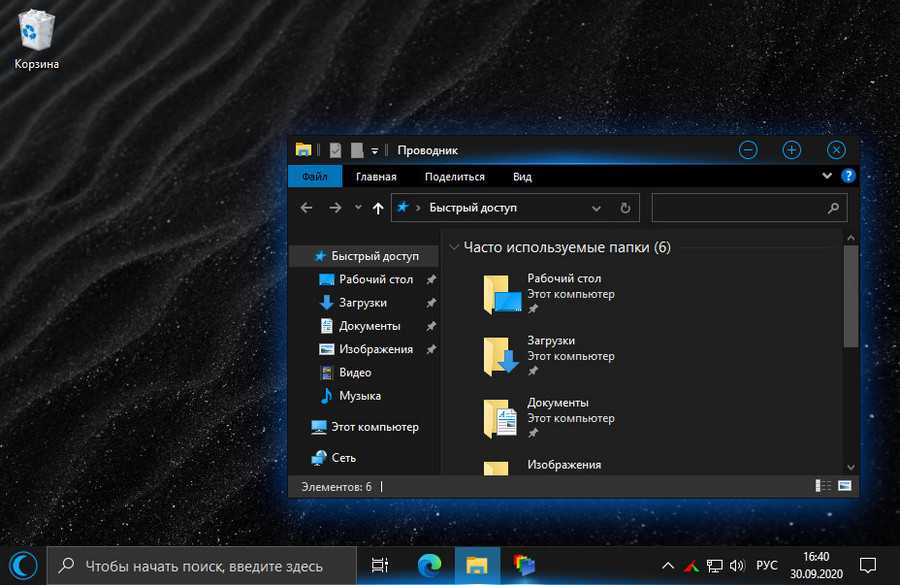Click the volume speaker tray icon
The width and height of the screenshot is (900, 585).
click(x=738, y=565)
